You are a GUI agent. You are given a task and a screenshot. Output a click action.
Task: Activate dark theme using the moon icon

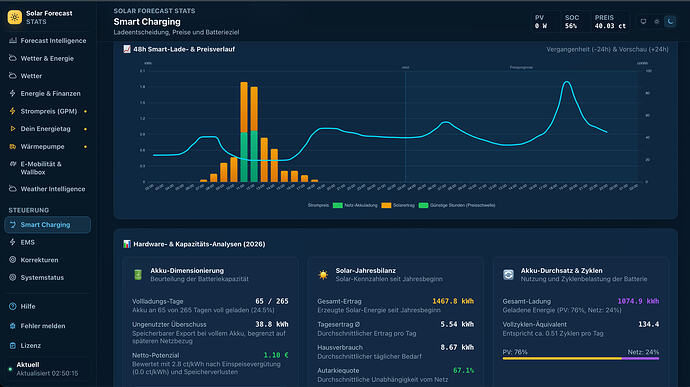pos(670,21)
